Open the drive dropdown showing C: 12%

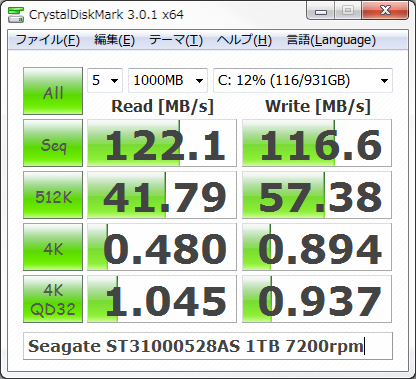tap(303, 80)
